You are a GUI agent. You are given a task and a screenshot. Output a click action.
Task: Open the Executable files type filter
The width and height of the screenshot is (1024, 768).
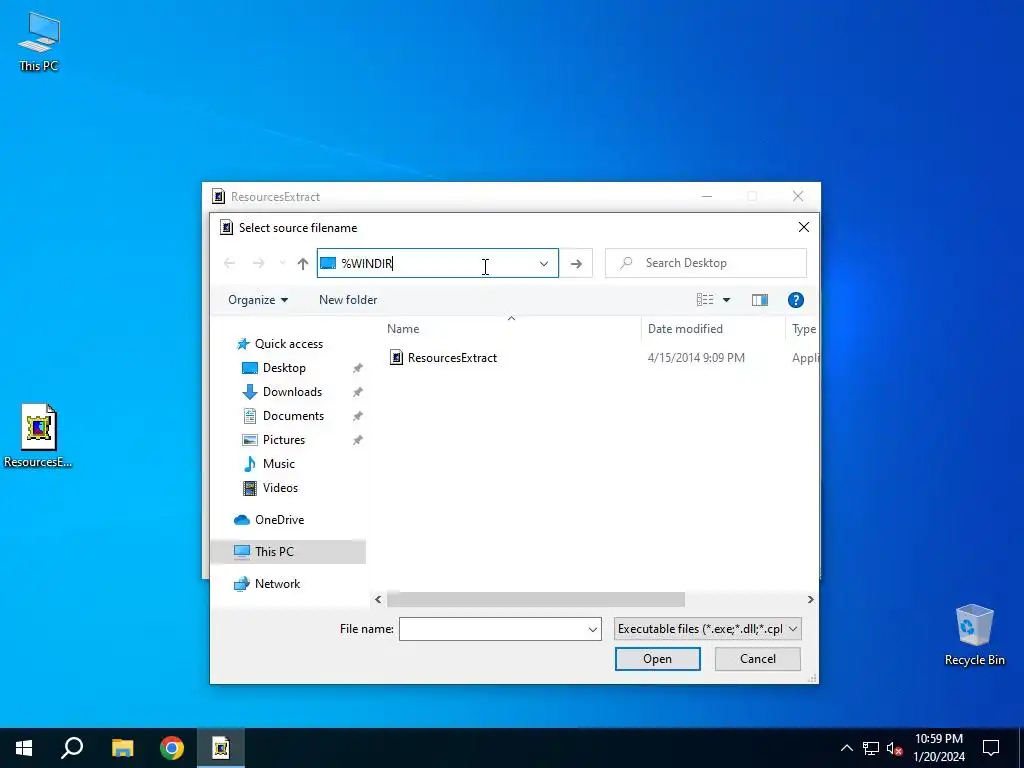pyautogui.click(x=707, y=629)
